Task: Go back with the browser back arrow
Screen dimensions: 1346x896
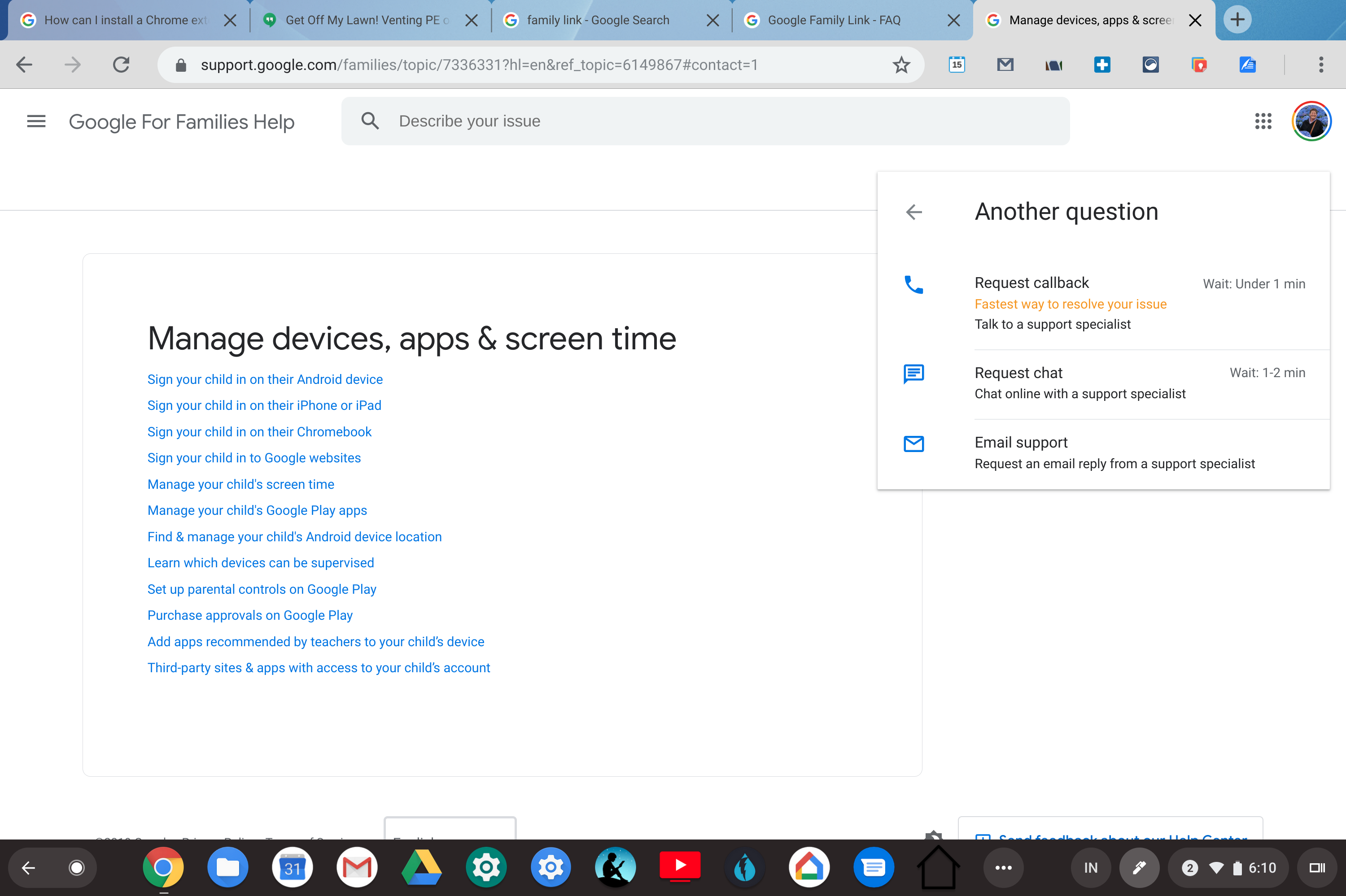Action: click(24, 65)
